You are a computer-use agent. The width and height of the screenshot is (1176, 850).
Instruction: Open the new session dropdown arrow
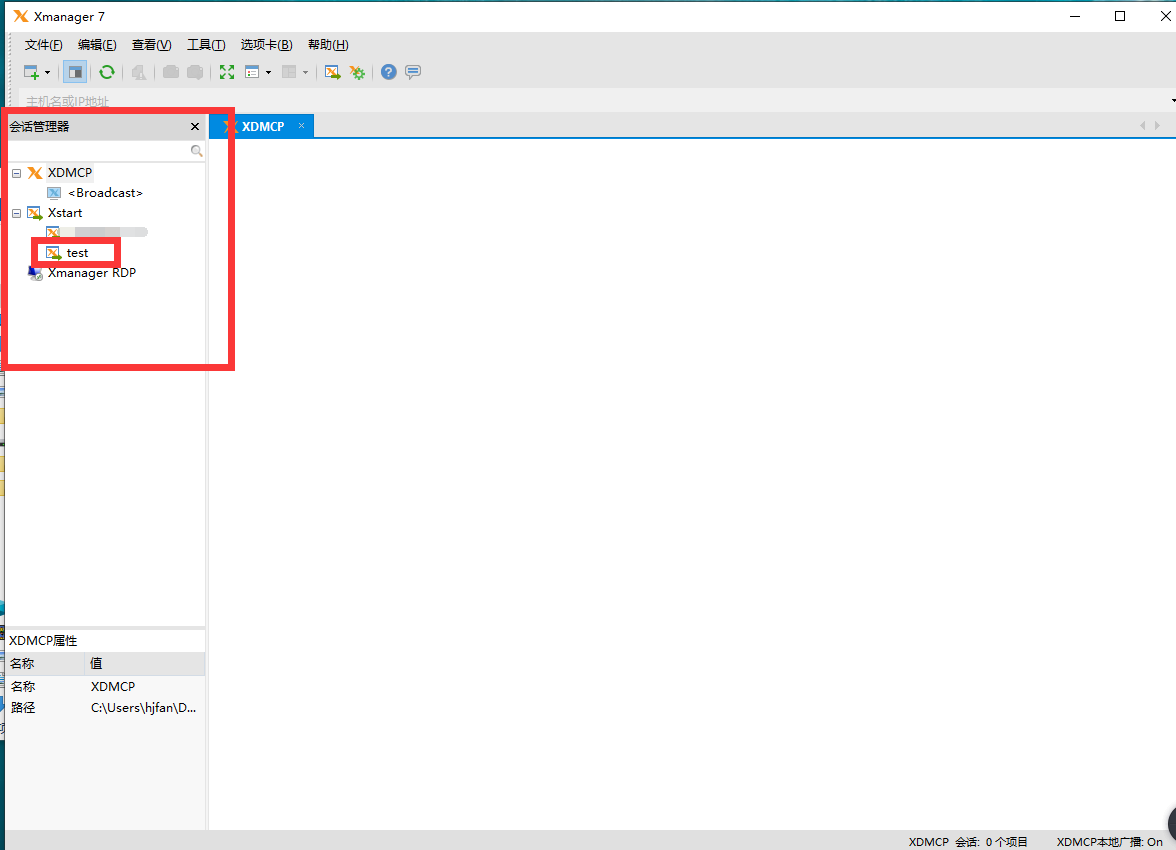click(x=47, y=72)
